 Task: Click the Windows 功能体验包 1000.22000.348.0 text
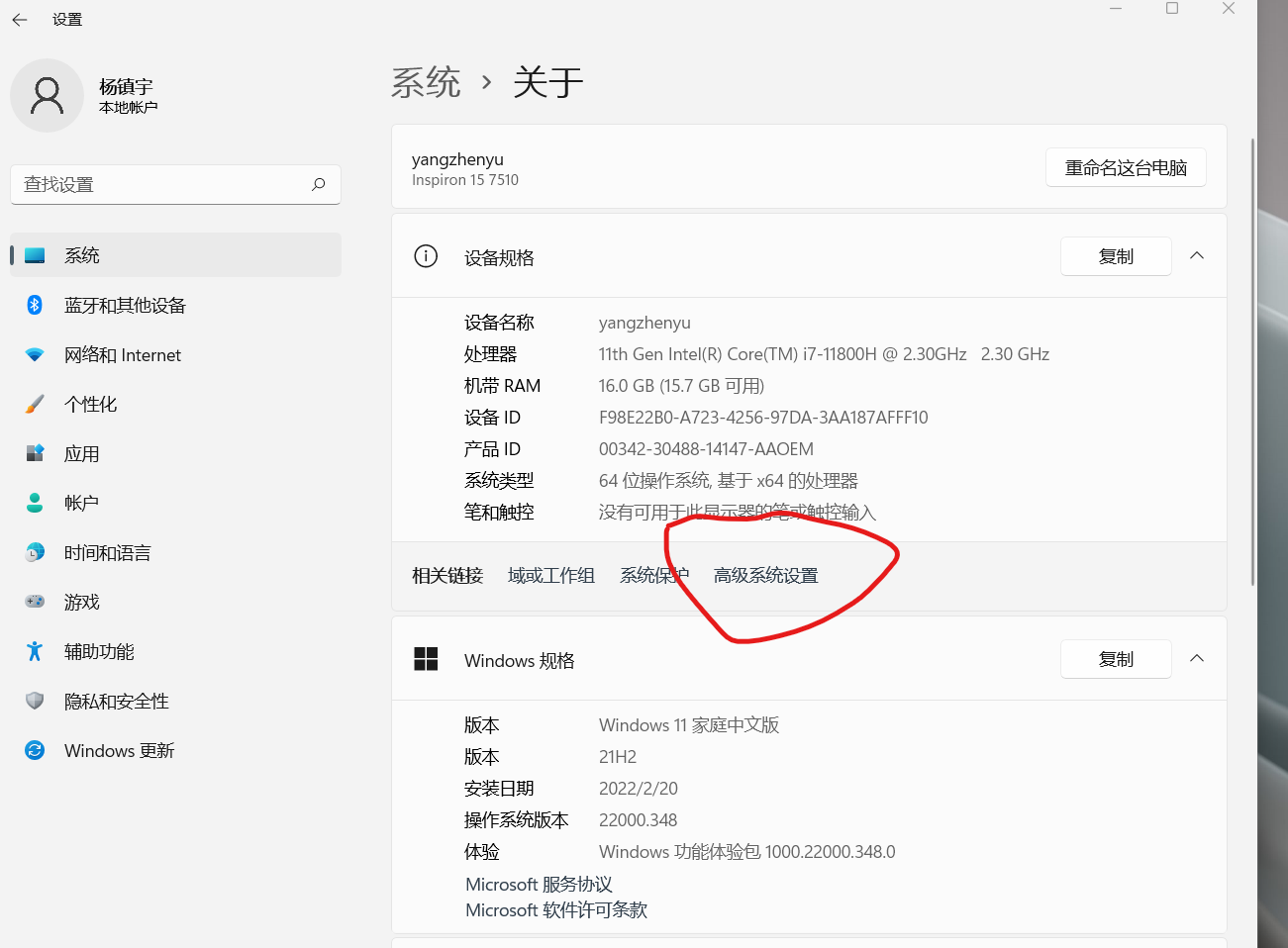point(746,851)
